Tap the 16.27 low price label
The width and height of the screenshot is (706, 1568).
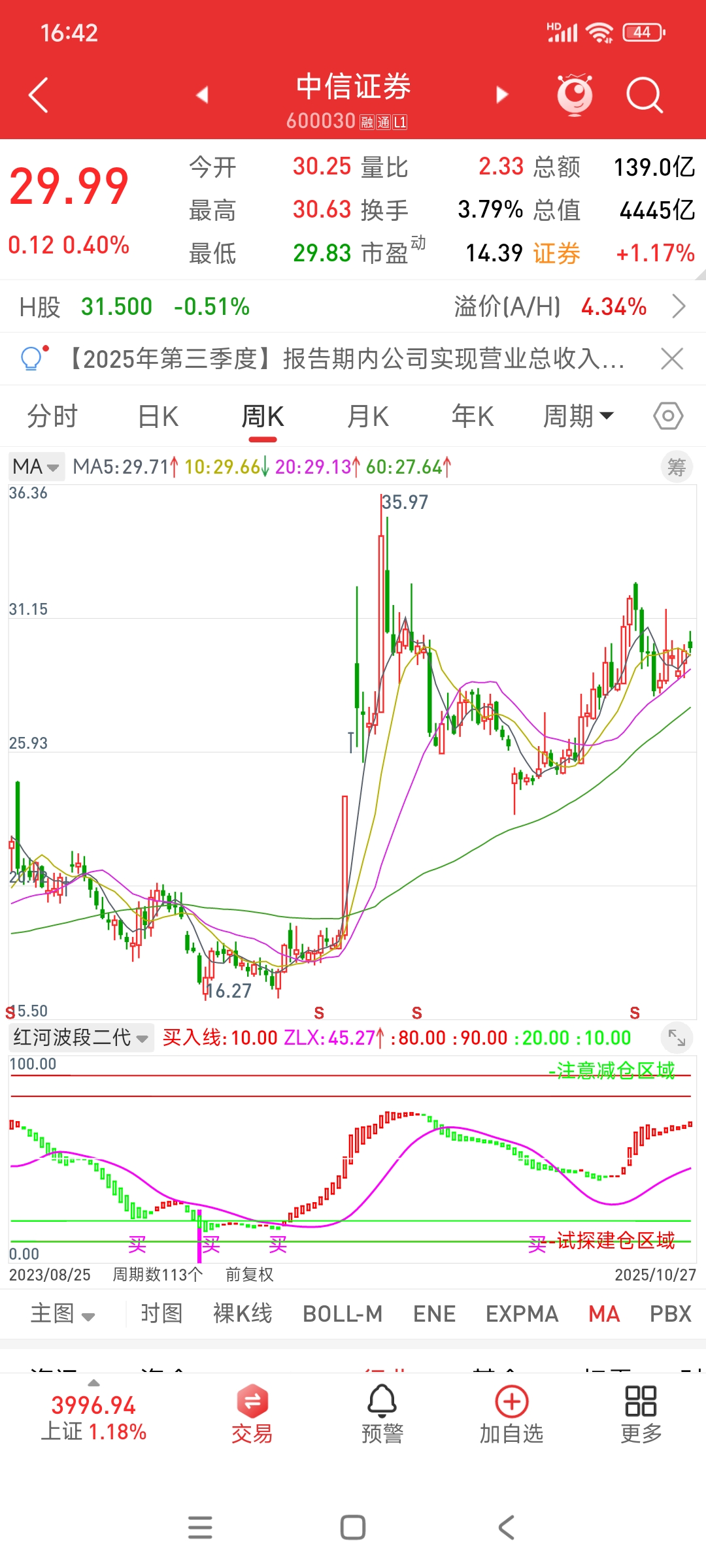[x=229, y=991]
